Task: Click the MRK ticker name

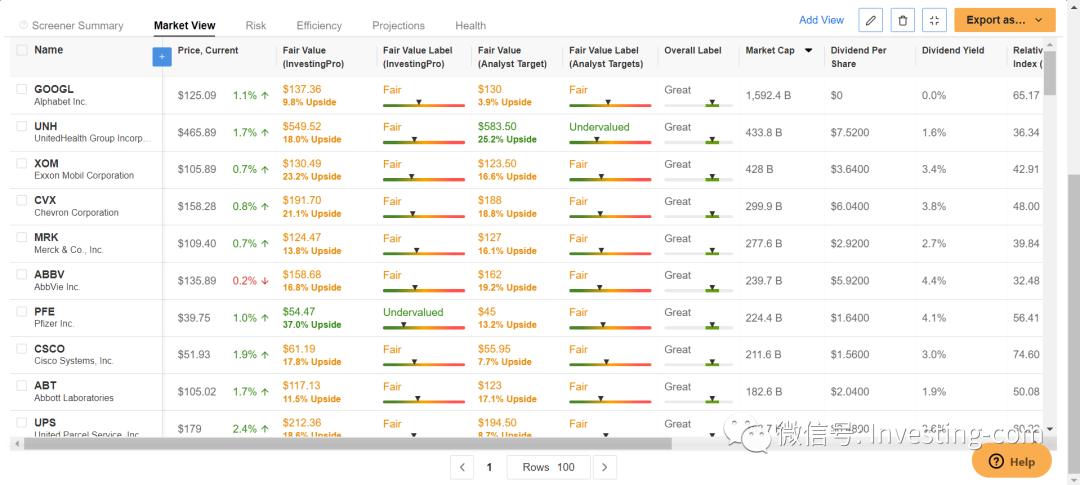Action: pyautogui.click(x=46, y=238)
